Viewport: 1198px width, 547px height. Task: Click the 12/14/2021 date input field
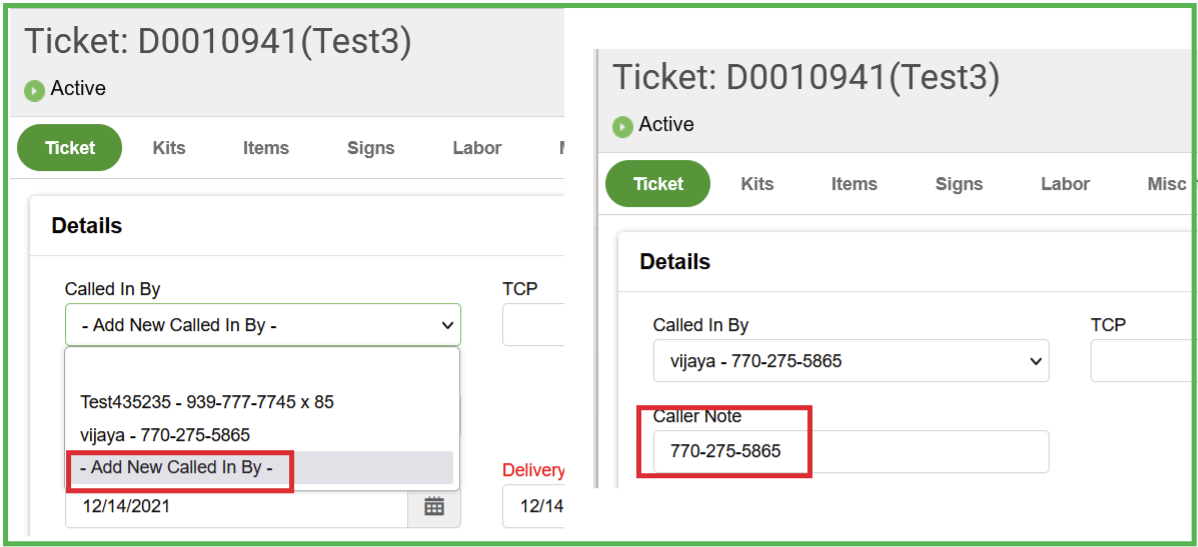click(x=236, y=507)
